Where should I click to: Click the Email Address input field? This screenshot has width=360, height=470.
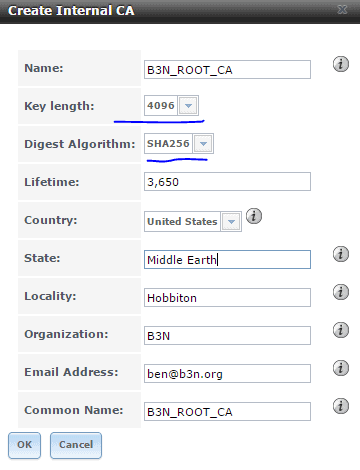point(227,374)
